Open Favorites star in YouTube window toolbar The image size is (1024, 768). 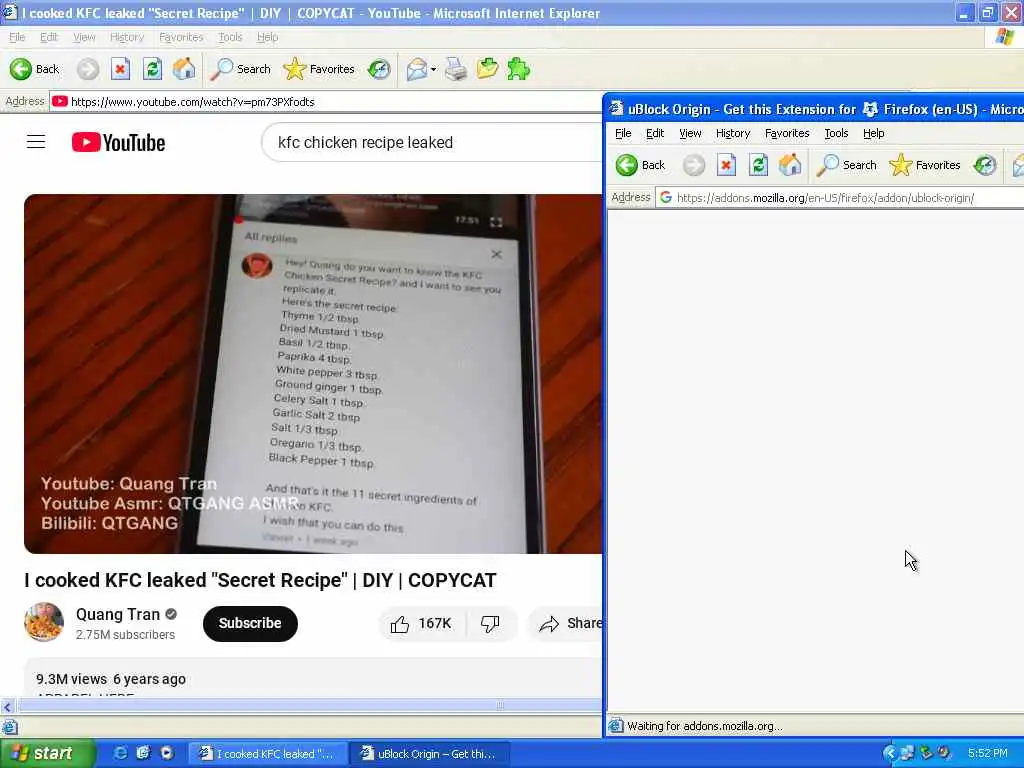pos(295,69)
